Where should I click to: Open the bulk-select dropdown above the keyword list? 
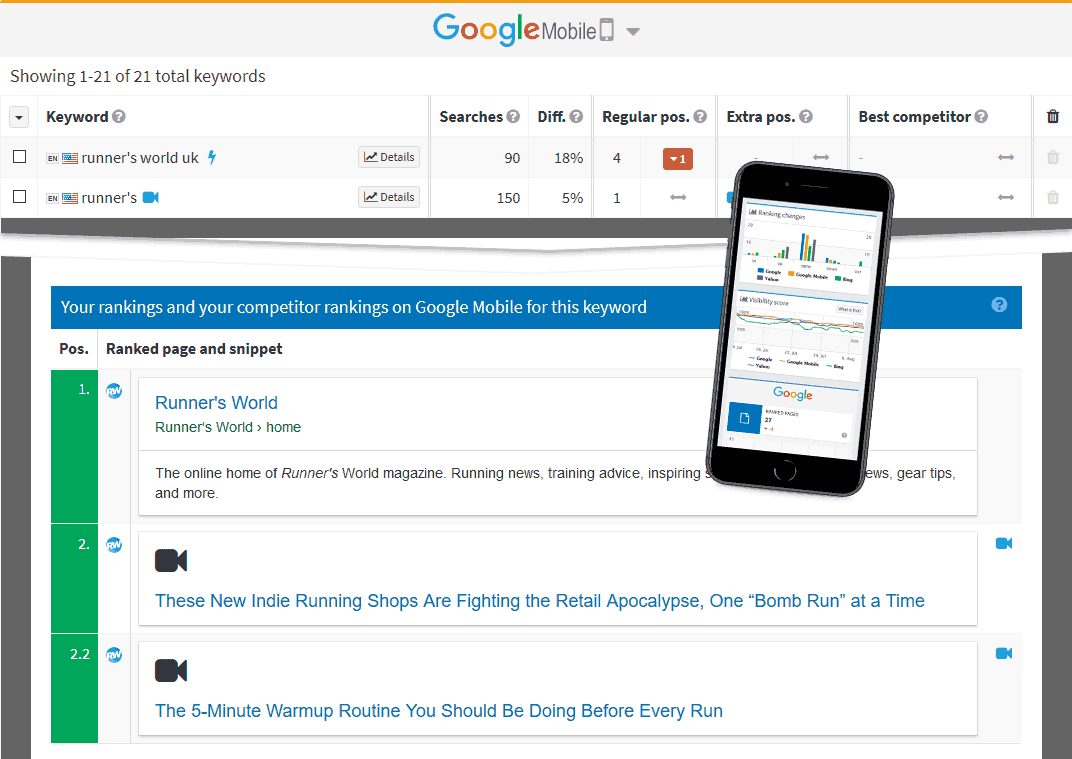[x=18, y=116]
